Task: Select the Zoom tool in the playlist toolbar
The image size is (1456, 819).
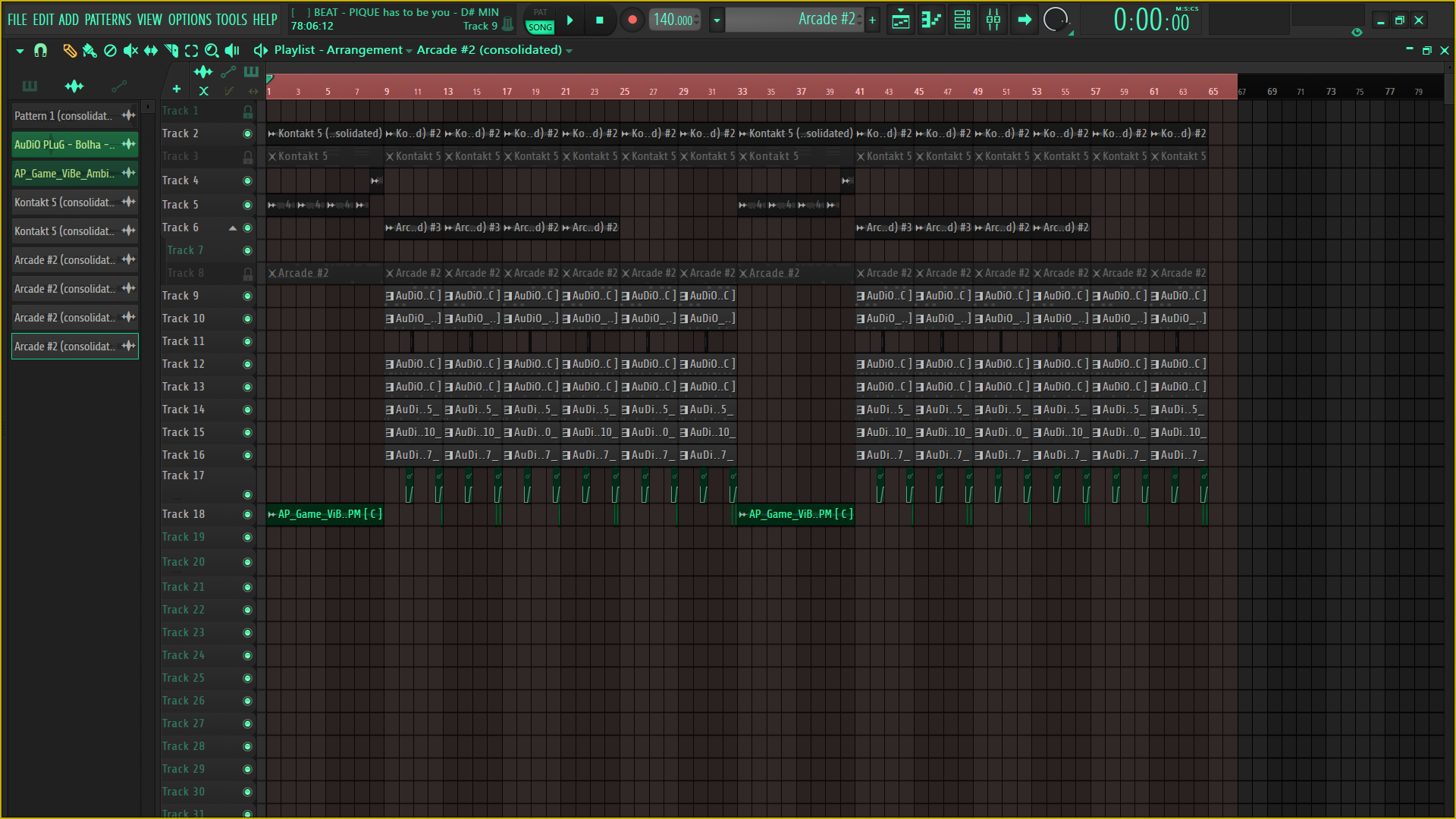Action: tap(212, 50)
